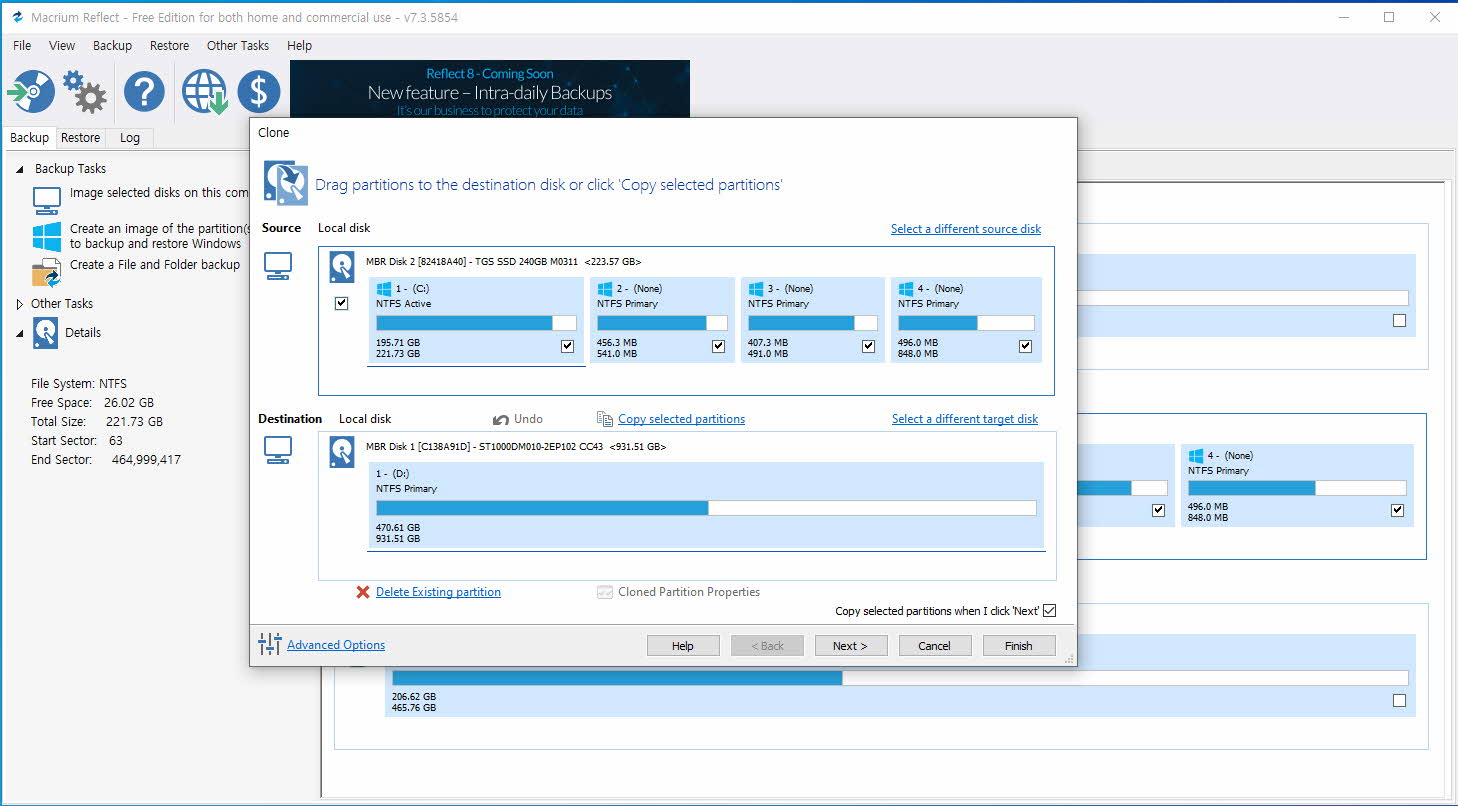Click 'Select a different target disk' link
The height and width of the screenshot is (806, 1458).
click(x=965, y=419)
